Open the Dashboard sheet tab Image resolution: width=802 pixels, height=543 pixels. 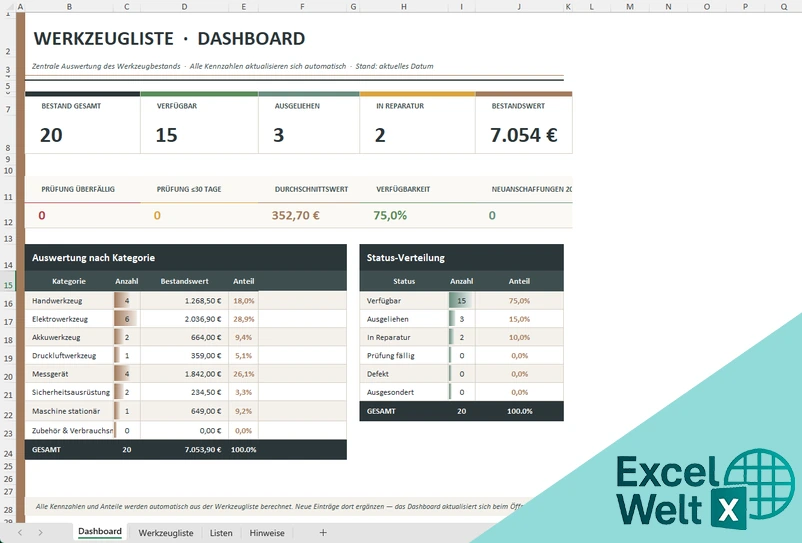(100, 532)
